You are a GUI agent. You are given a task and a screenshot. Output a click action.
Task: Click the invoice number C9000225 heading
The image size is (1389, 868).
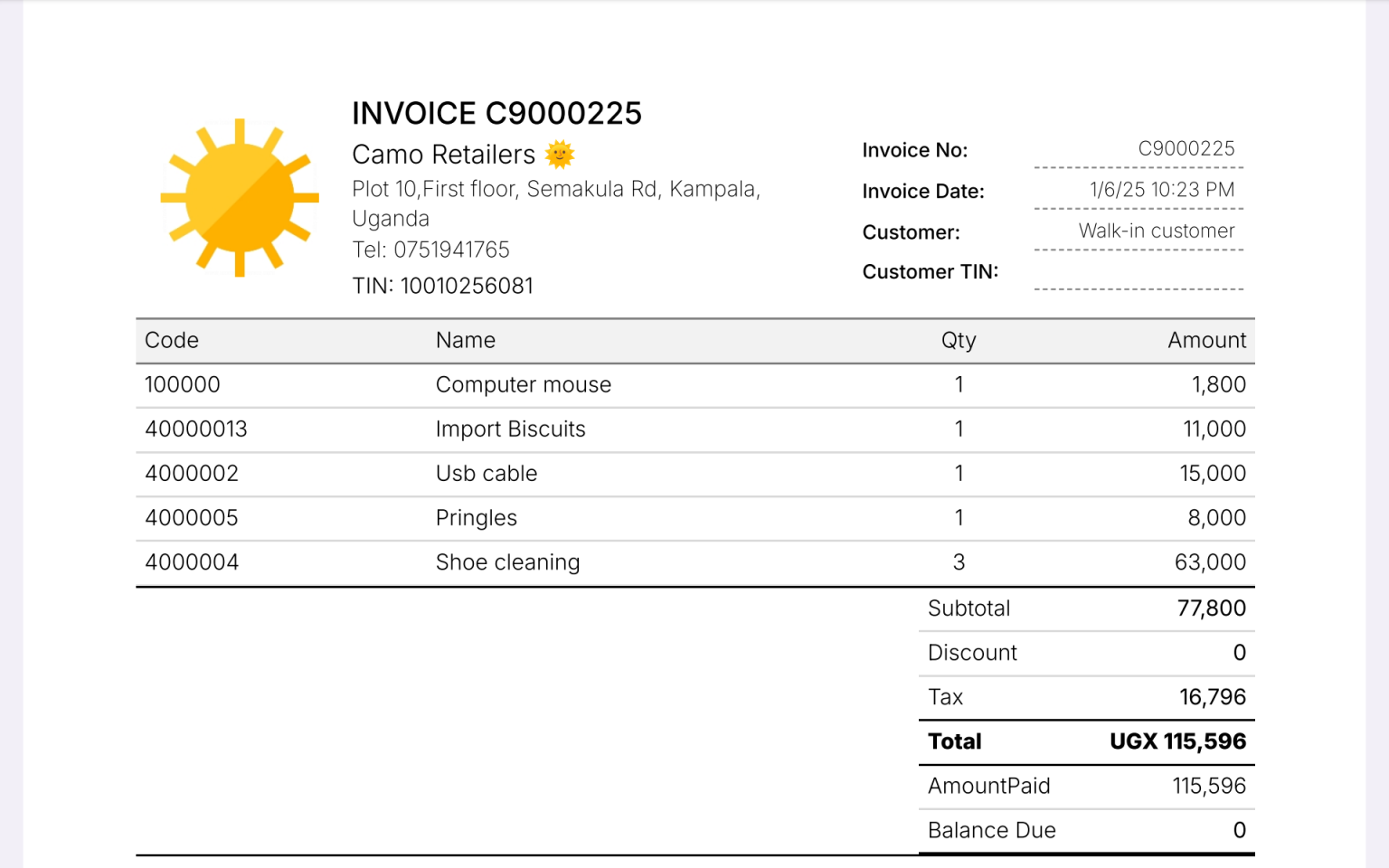[496, 113]
